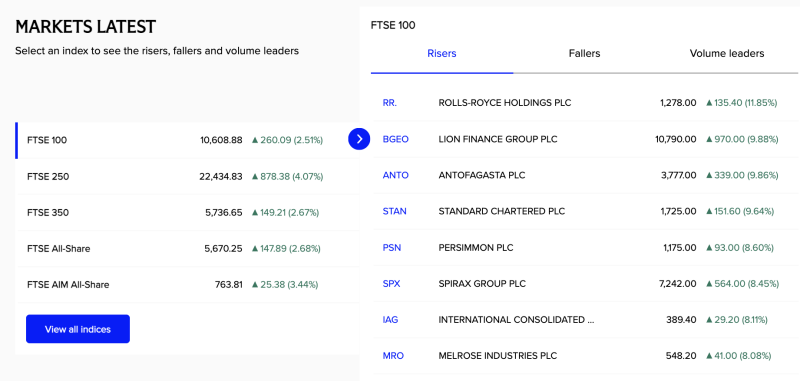The height and width of the screenshot is (381, 800).
Task: Click STANDARD CHARTERED PLC company name
Action: [502, 211]
